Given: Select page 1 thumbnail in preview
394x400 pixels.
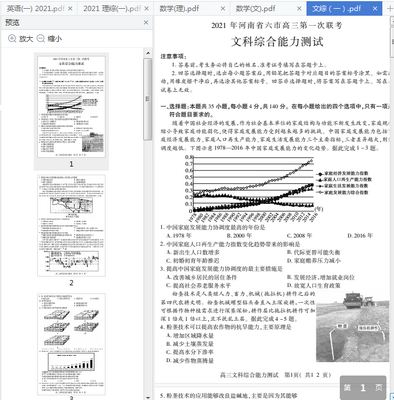Looking at the screenshot, I should click(x=71, y=106).
